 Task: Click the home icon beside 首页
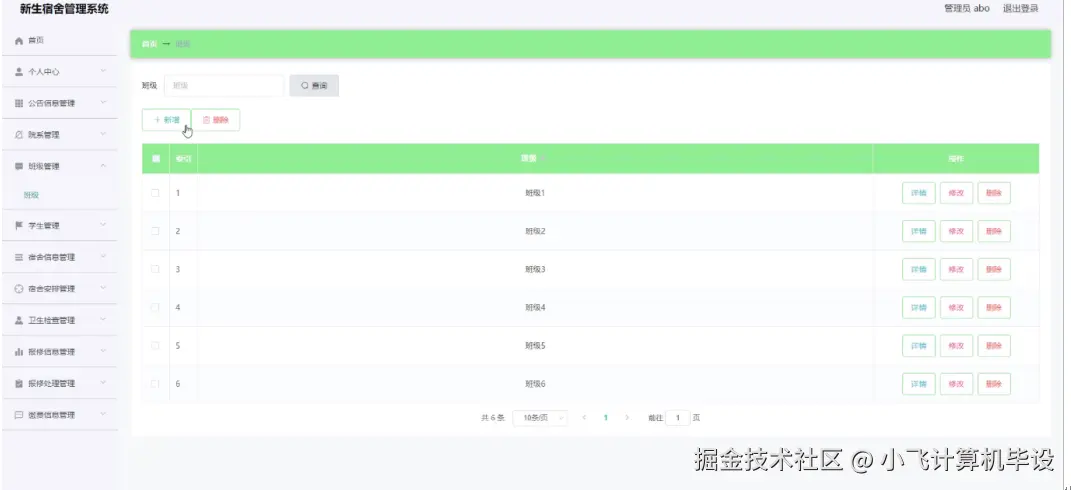click(x=19, y=41)
